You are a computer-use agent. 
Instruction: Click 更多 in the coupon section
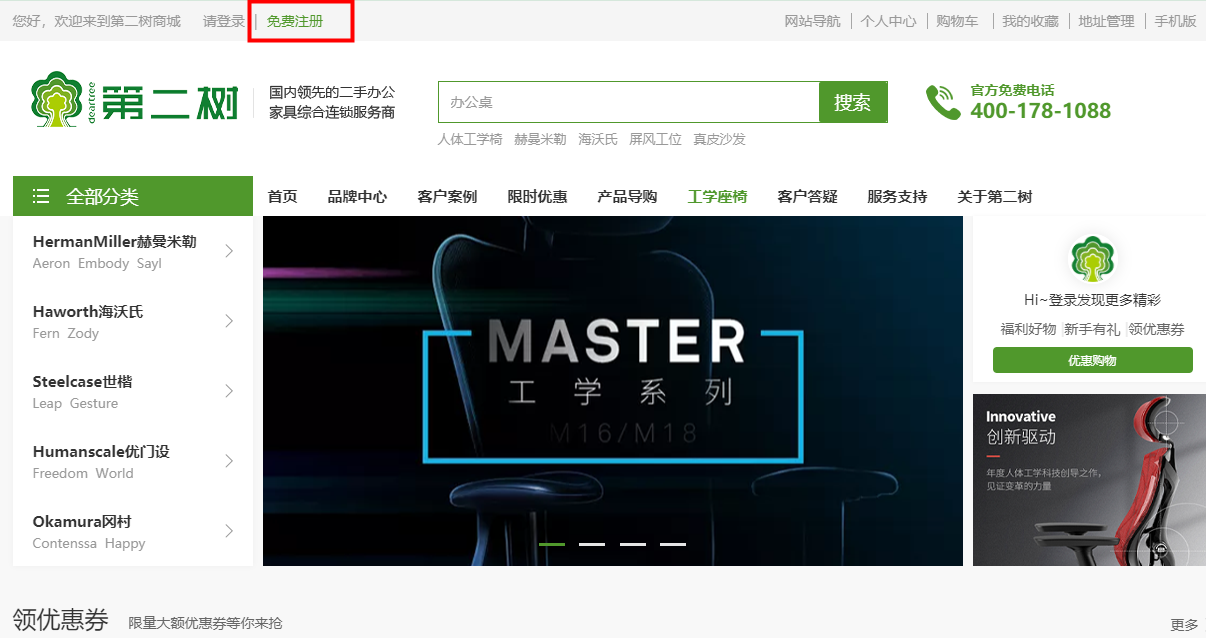click(x=1184, y=625)
